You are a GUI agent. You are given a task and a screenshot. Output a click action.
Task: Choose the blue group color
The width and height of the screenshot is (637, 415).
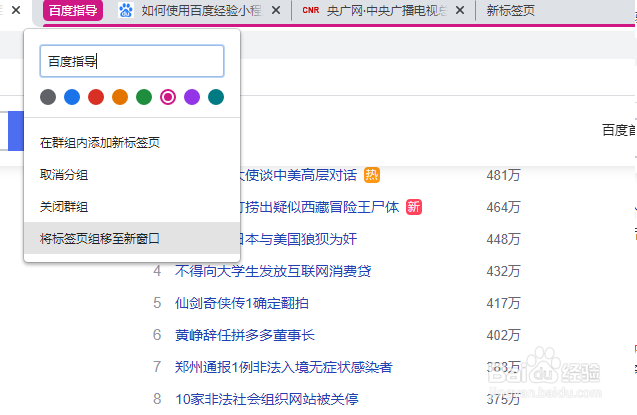(72, 97)
